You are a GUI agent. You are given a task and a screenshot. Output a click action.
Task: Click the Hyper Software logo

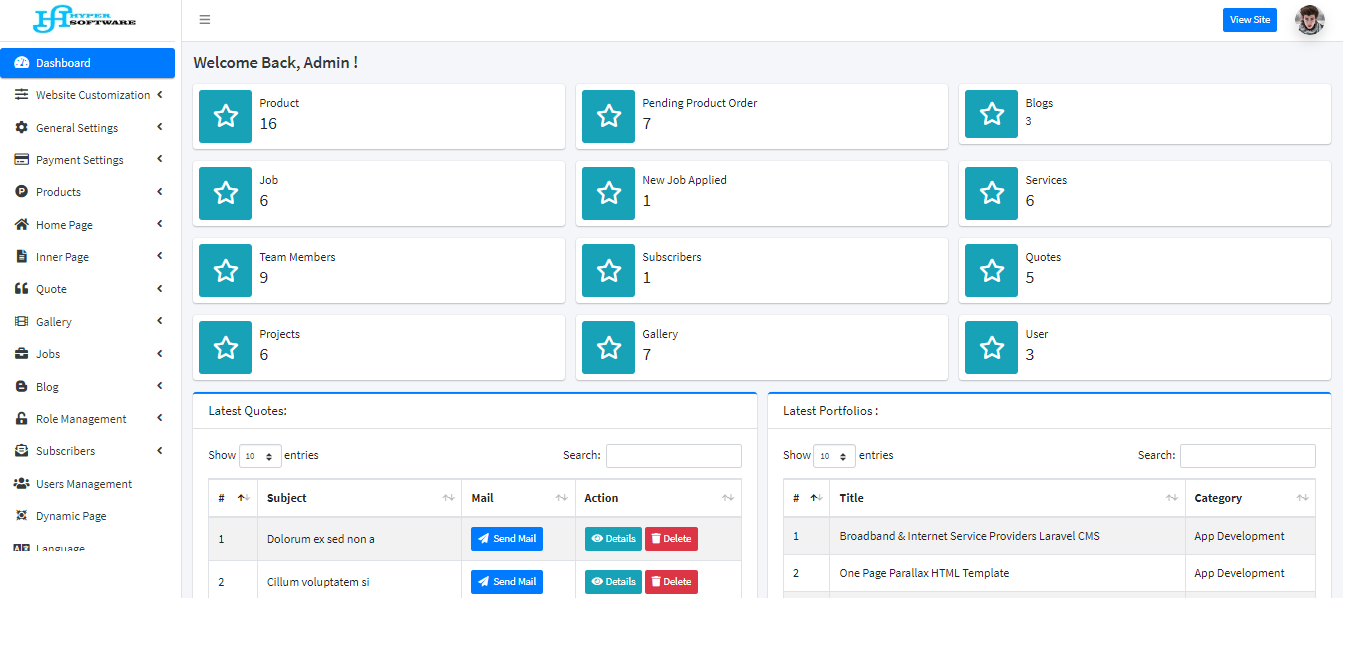tap(85, 20)
